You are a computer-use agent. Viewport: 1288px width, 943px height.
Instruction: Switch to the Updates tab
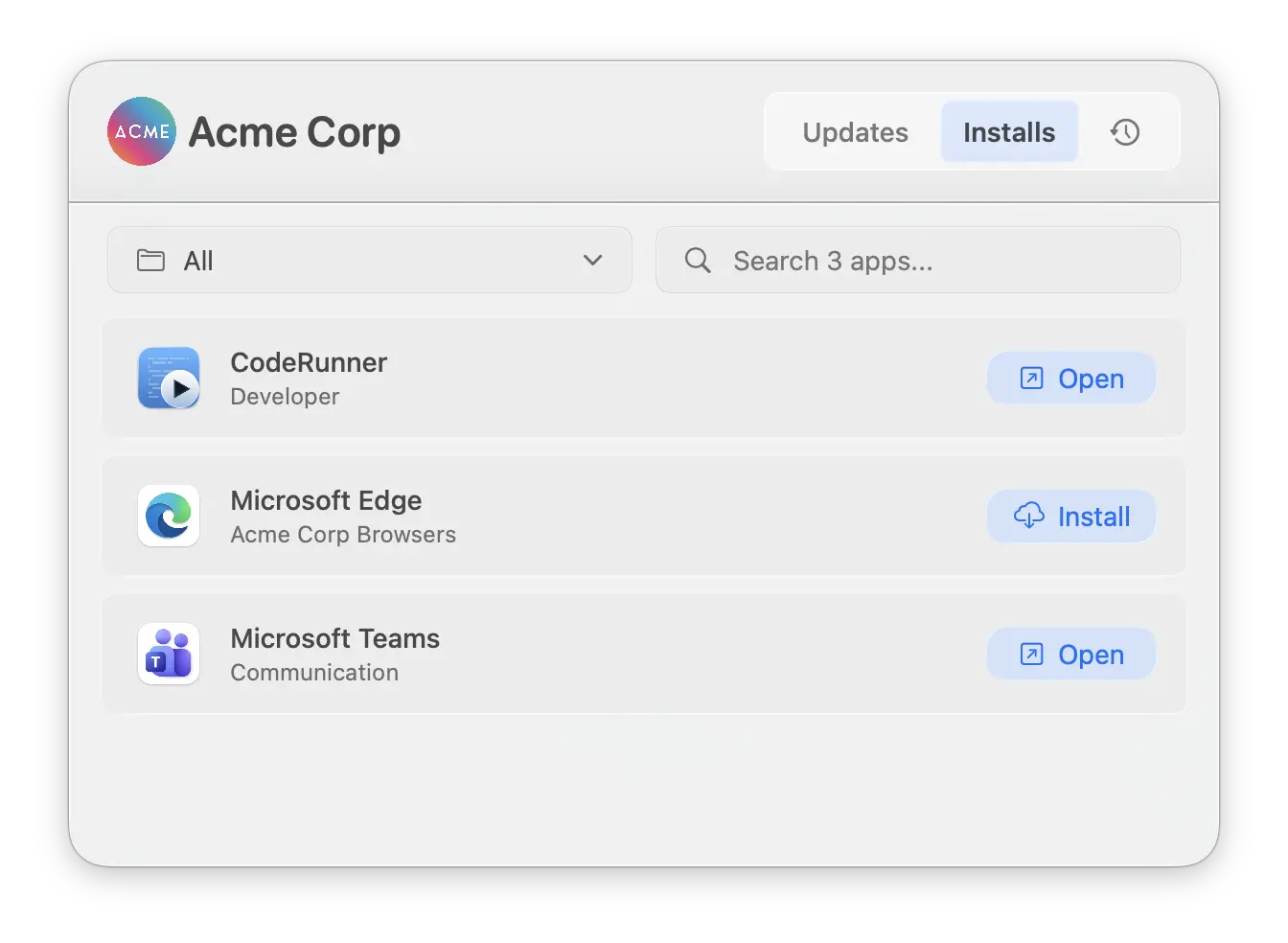tap(855, 132)
